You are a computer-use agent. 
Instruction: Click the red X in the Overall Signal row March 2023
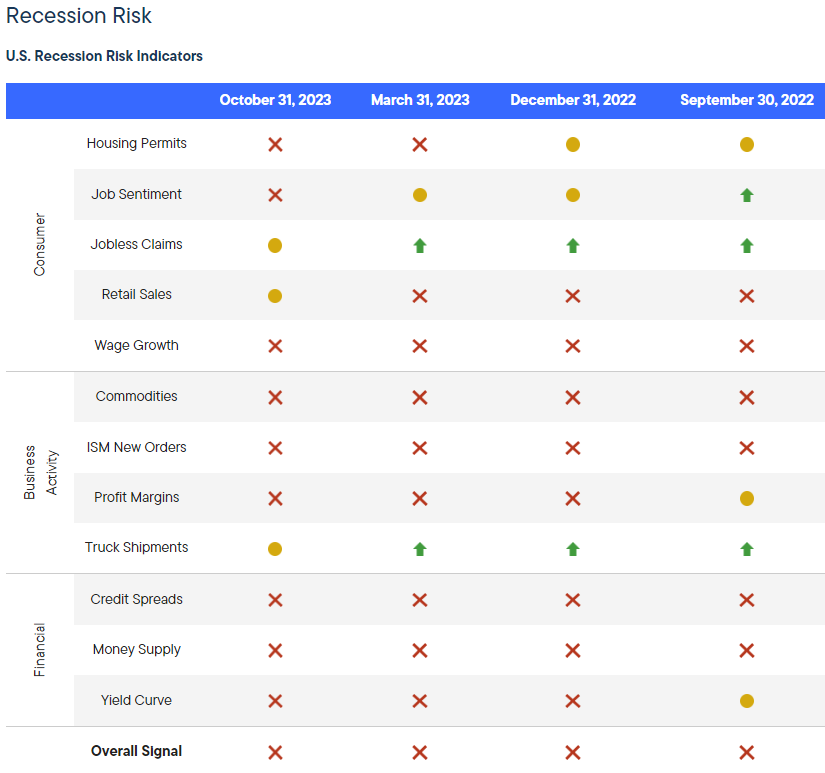[x=420, y=751]
